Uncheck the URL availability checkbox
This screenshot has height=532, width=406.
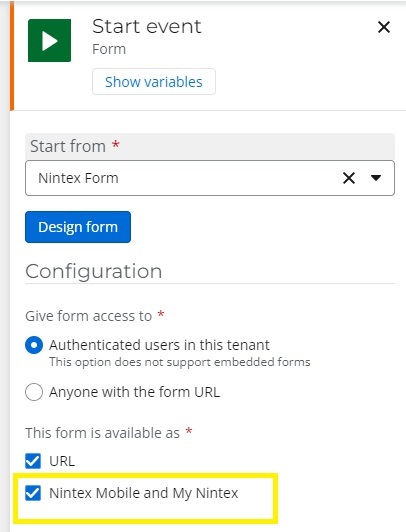coord(33,461)
